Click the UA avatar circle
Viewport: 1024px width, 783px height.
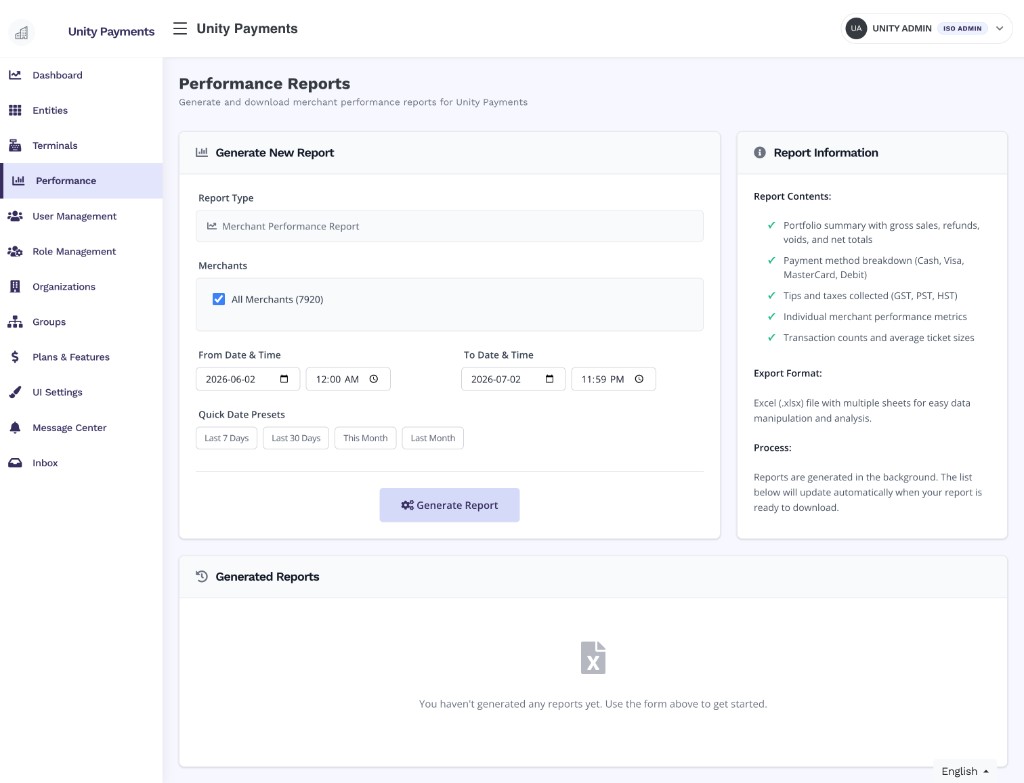[x=856, y=29]
